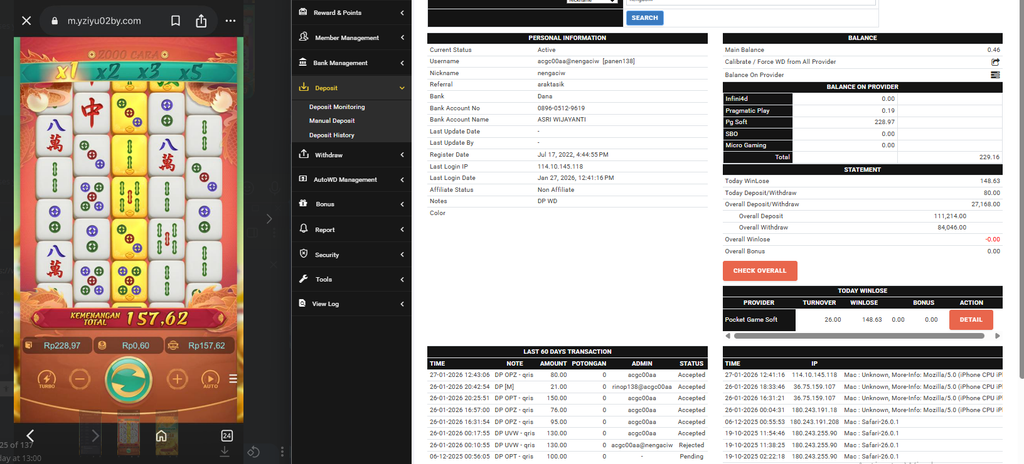Click the download arrow icon under the image
The height and width of the screenshot is (464, 1024).
[225, 451]
